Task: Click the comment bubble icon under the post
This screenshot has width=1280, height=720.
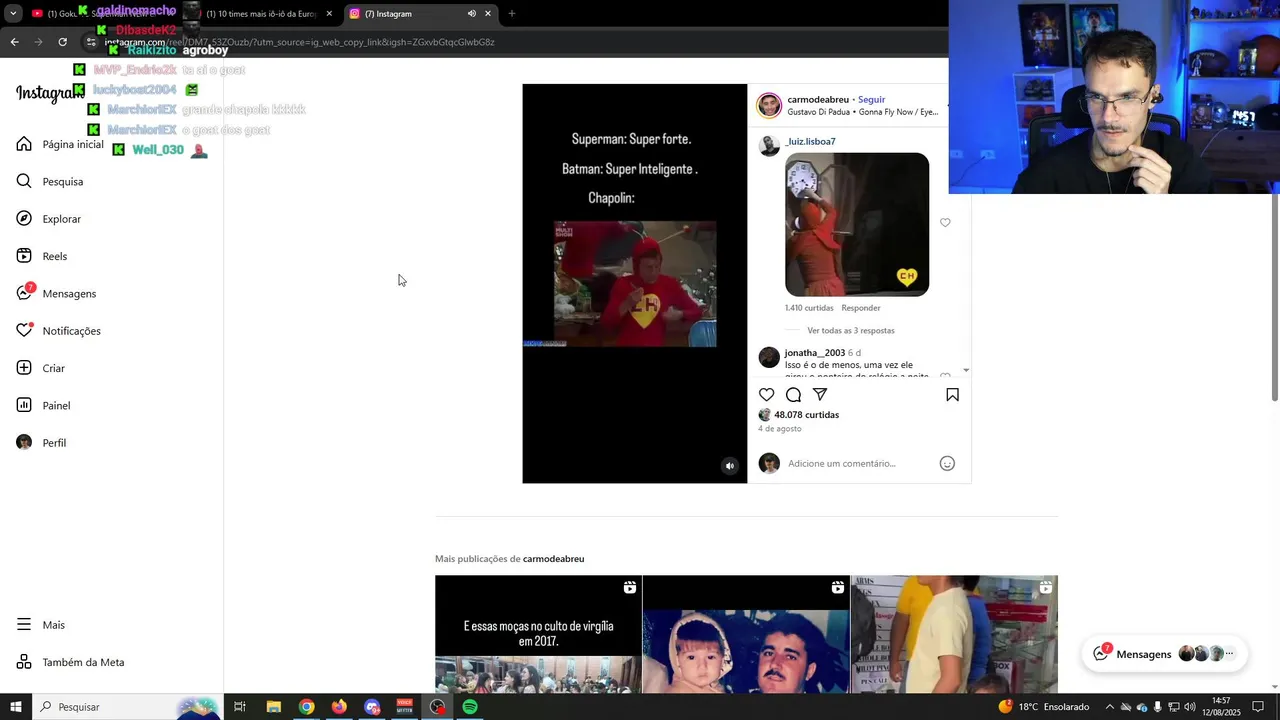Action: click(793, 395)
